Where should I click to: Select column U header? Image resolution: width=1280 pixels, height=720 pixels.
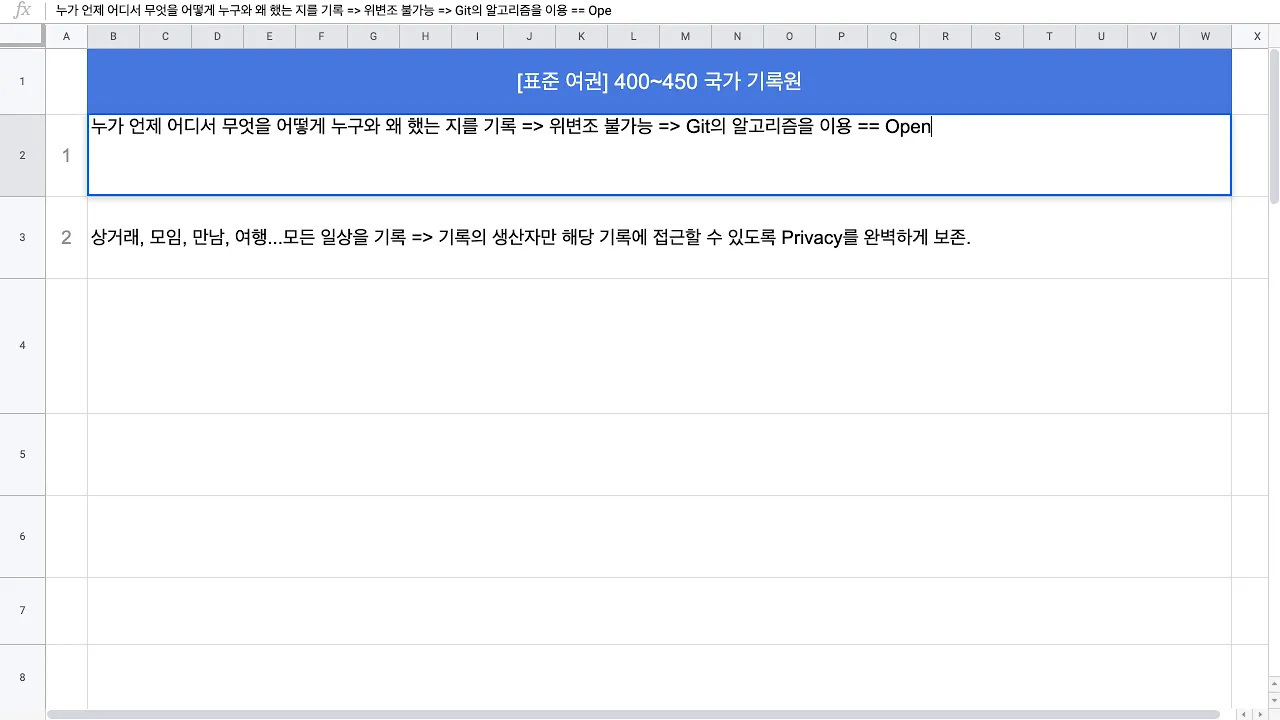click(x=1101, y=36)
